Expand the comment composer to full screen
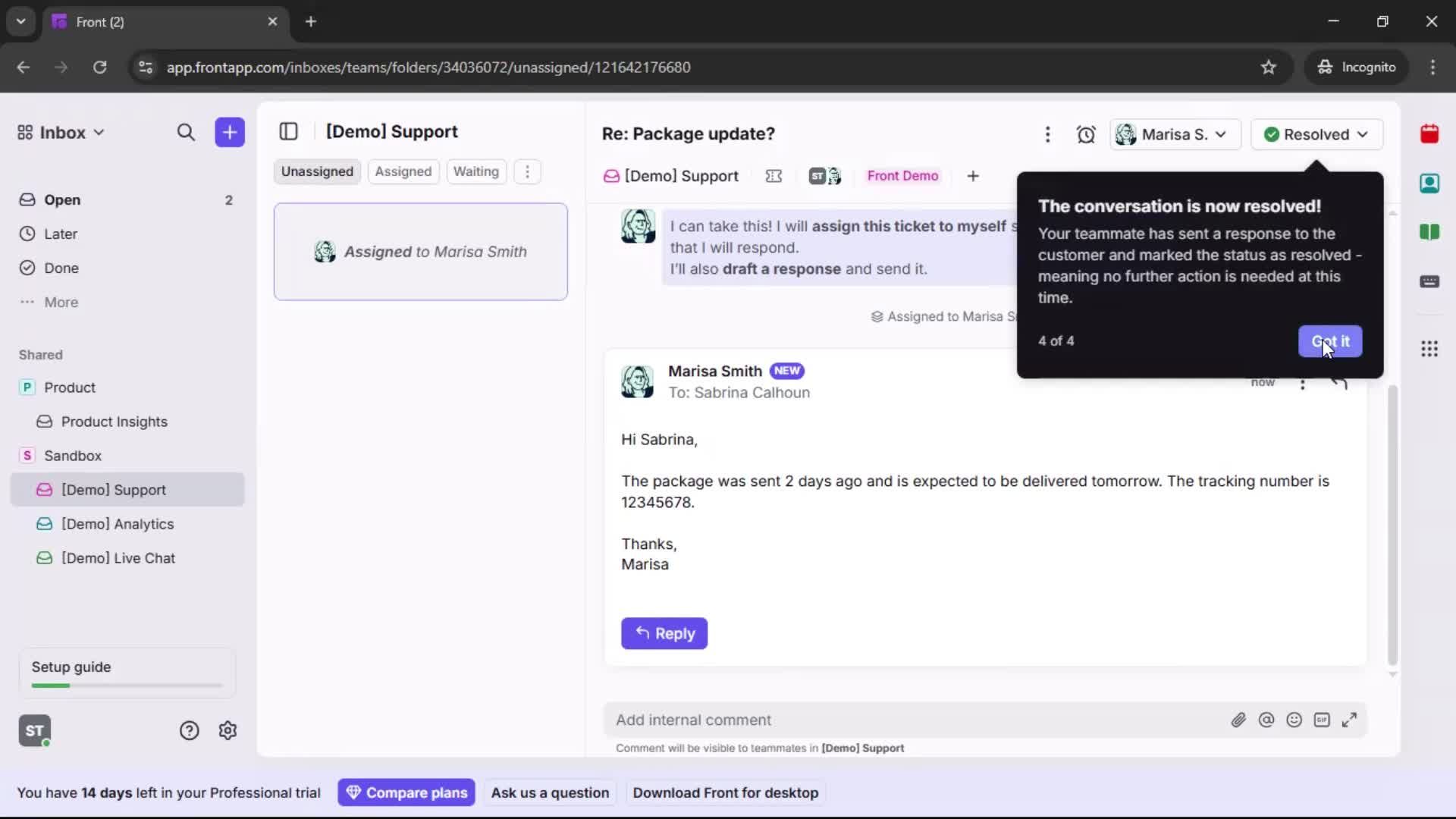1456x819 pixels. click(x=1350, y=720)
